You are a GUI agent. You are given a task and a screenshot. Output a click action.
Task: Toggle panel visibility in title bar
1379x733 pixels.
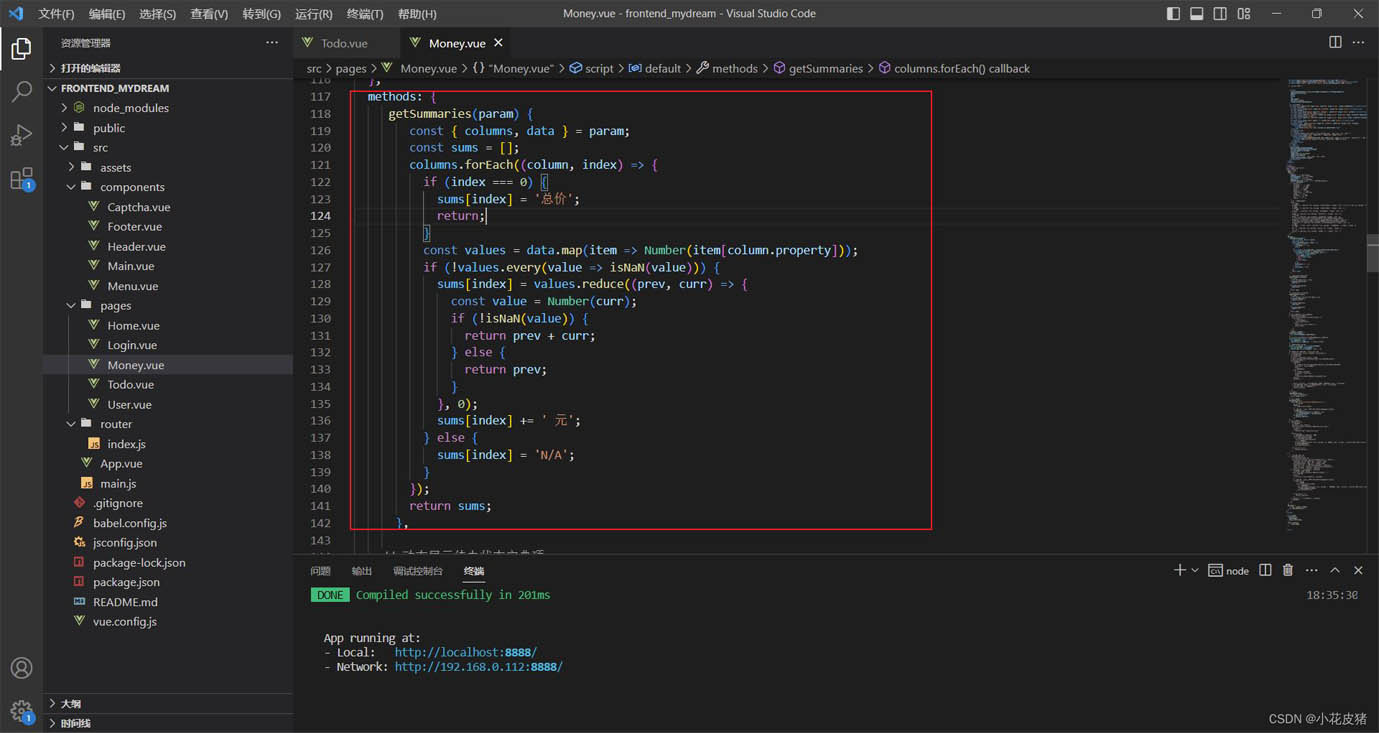coord(1197,14)
